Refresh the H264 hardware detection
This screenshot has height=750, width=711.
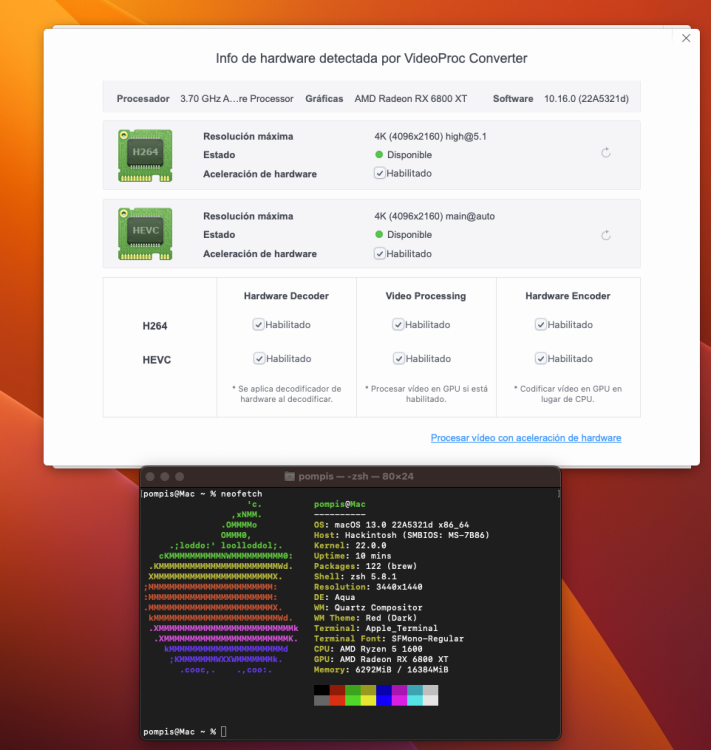[x=606, y=153]
